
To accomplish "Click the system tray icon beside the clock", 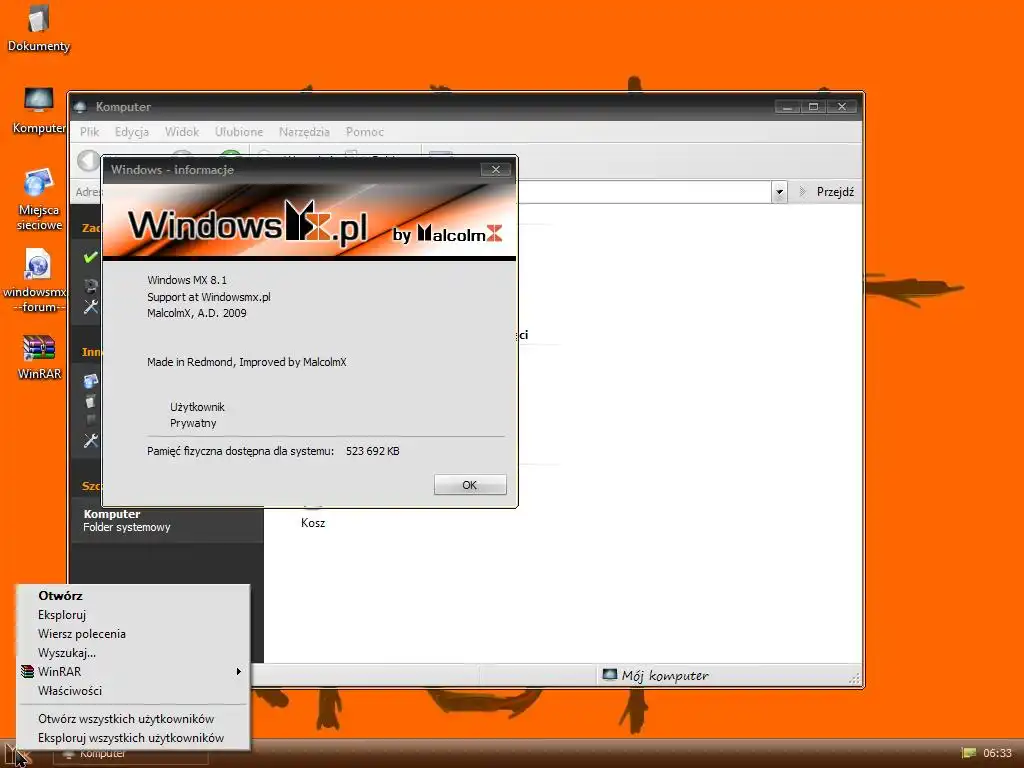I will tap(968, 753).
